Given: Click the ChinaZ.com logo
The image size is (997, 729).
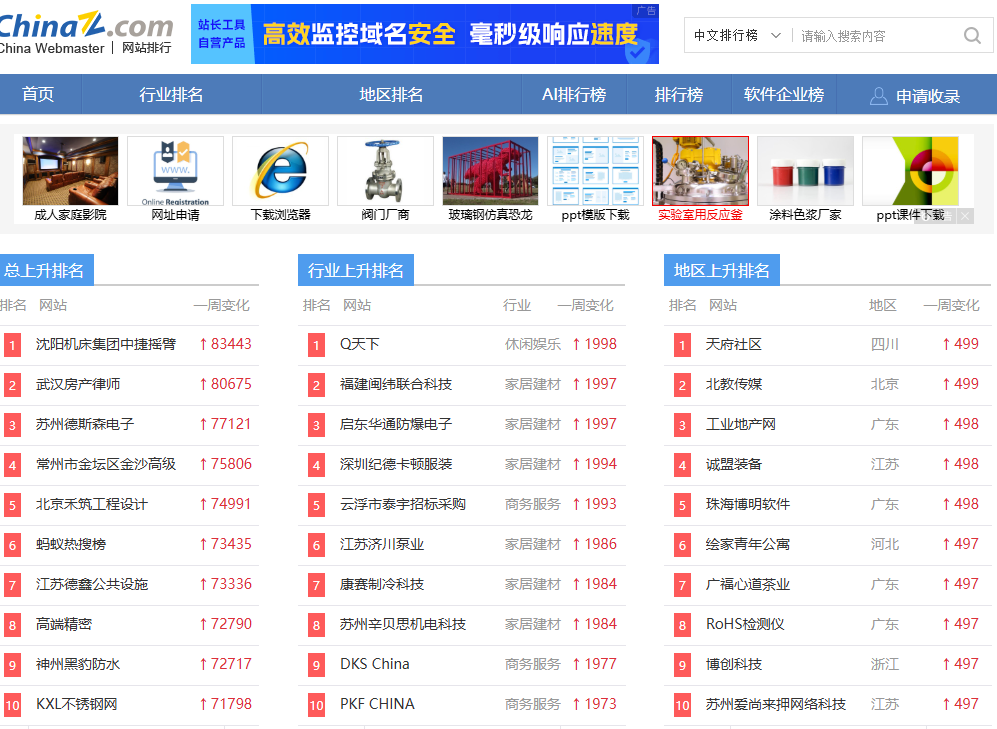Looking at the screenshot, I should pos(85,33).
